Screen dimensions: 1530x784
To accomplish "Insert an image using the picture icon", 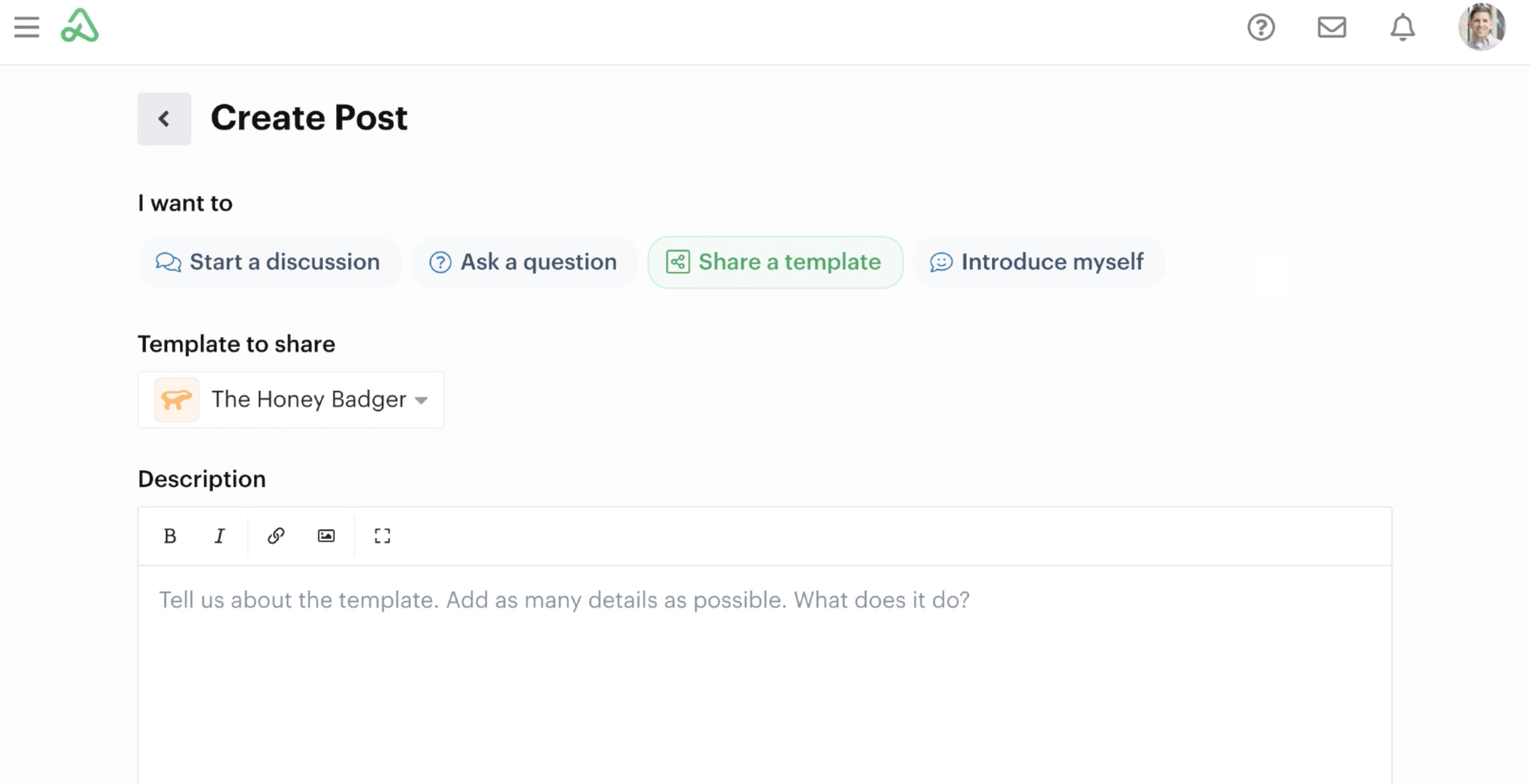I will pyautogui.click(x=326, y=536).
